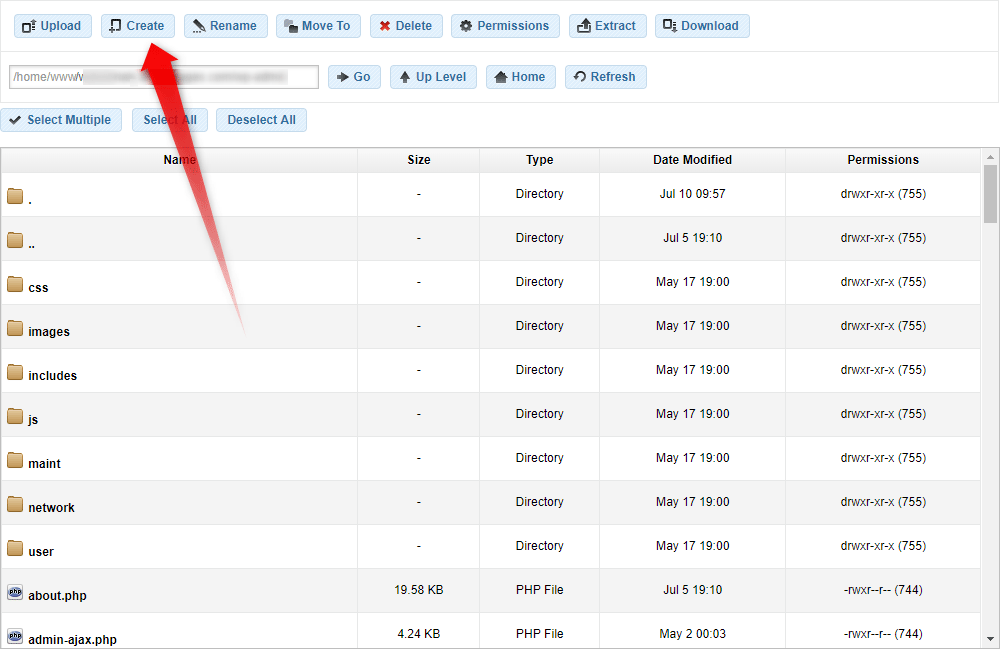Choose the Move To action
The image size is (1000, 649).
coord(317,26)
